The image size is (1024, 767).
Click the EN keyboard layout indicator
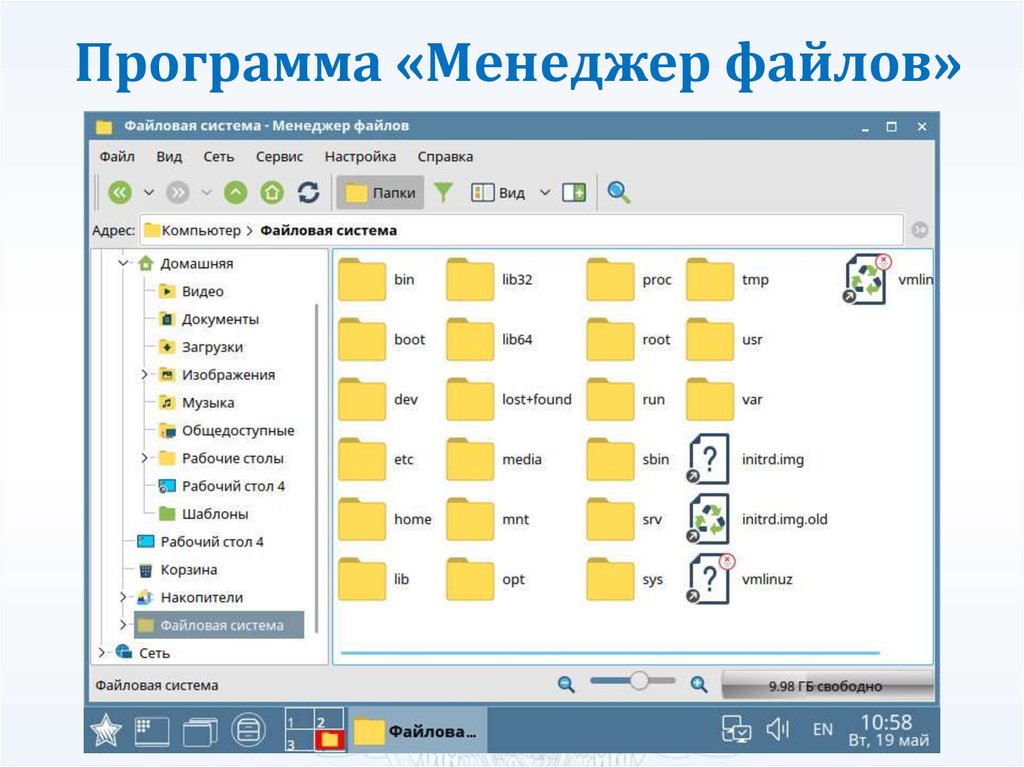(x=823, y=730)
